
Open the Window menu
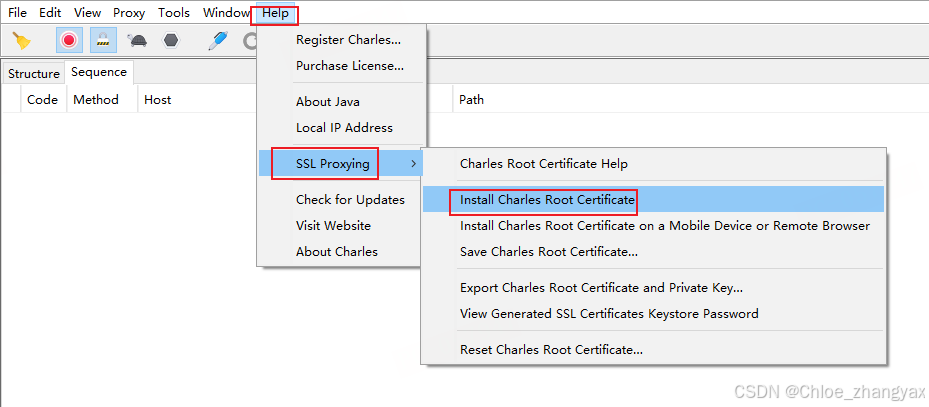click(x=226, y=12)
